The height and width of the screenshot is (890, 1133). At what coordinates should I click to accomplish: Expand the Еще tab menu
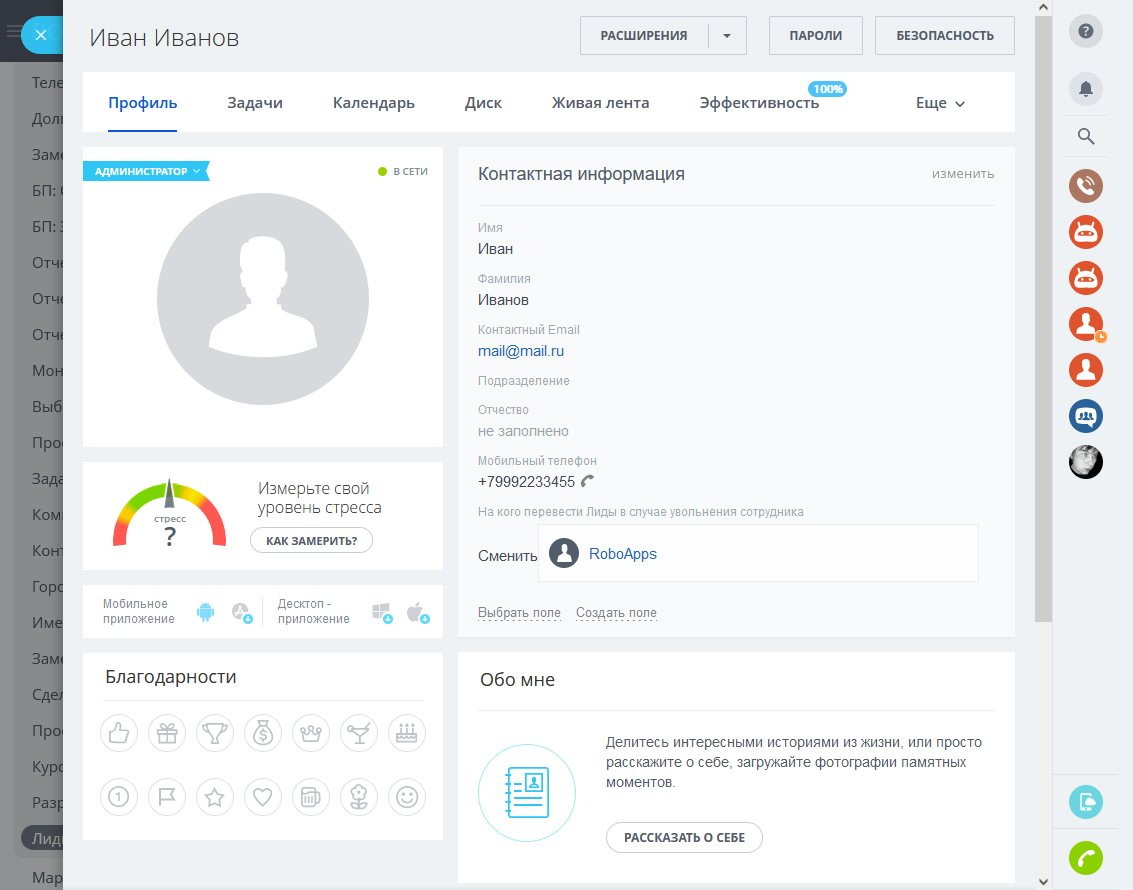pos(940,103)
